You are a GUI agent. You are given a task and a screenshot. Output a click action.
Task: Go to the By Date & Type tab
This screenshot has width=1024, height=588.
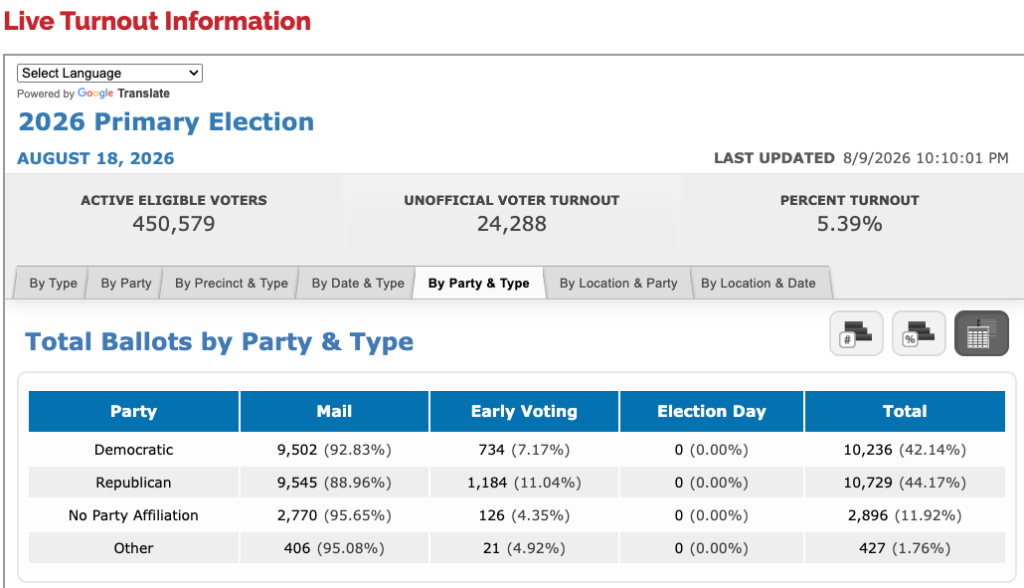[x=357, y=284]
